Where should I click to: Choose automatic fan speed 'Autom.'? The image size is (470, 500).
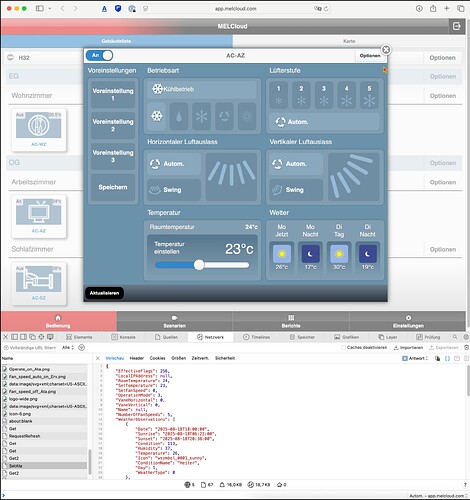point(324,122)
